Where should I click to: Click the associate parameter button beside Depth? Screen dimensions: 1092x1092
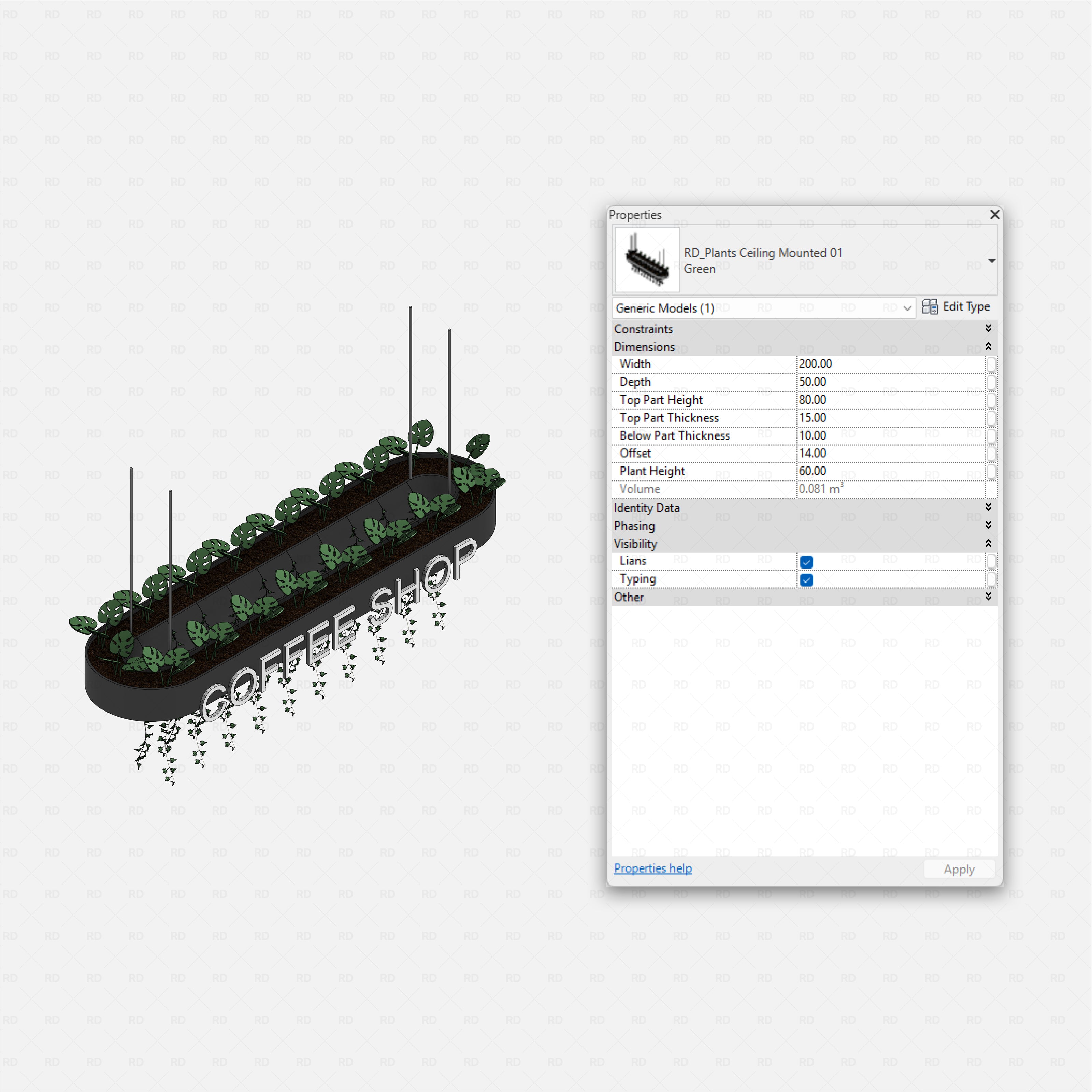click(992, 382)
